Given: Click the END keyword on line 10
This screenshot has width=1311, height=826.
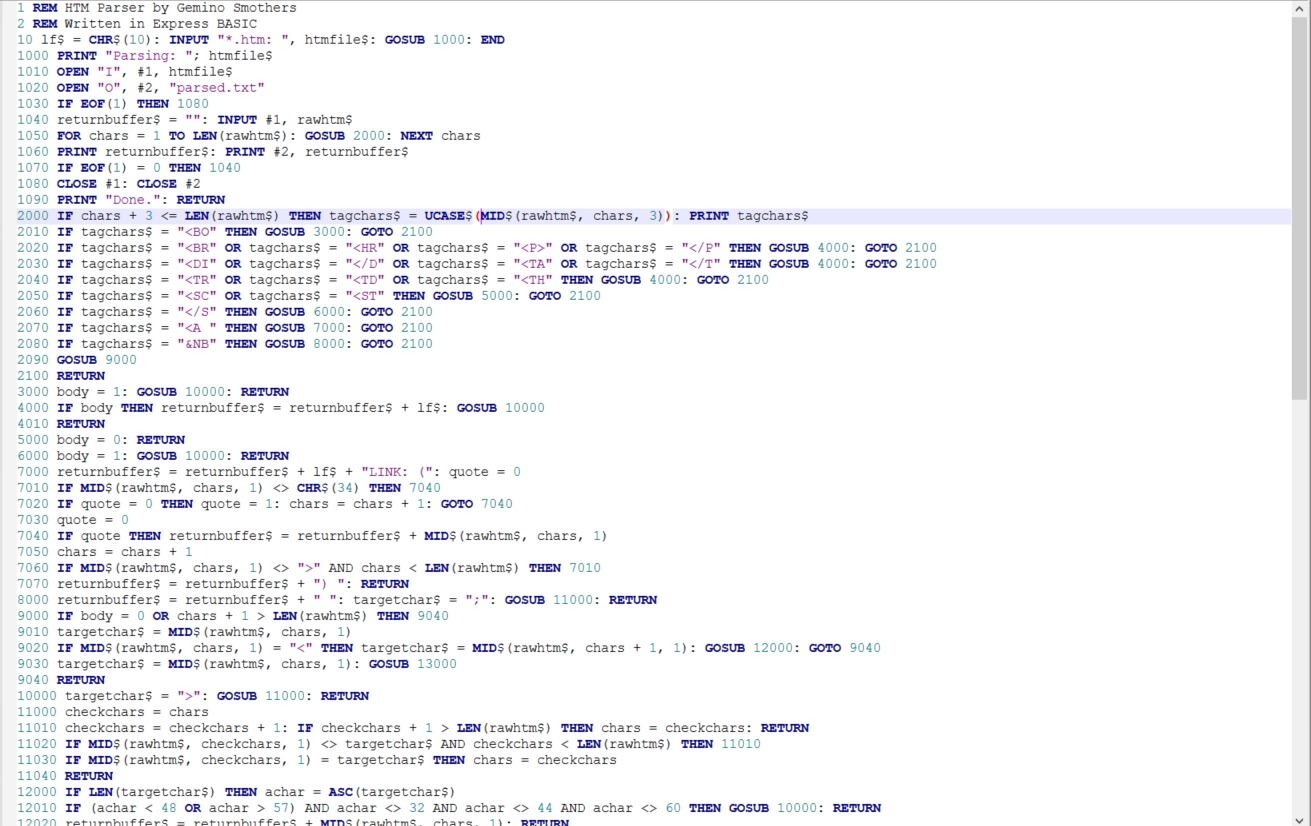Looking at the screenshot, I should pos(492,40).
